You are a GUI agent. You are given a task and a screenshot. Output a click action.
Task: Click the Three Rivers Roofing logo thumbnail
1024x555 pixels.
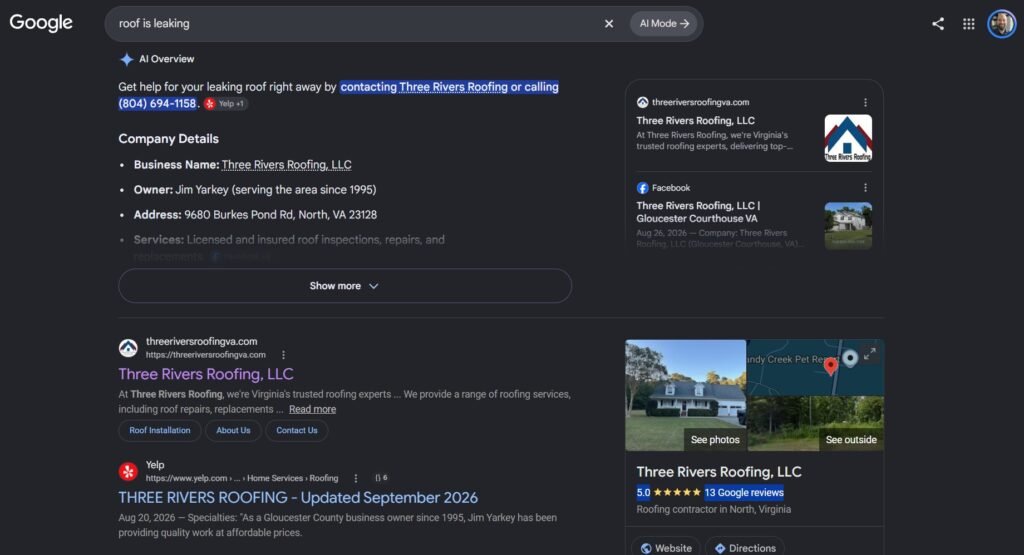point(848,138)
